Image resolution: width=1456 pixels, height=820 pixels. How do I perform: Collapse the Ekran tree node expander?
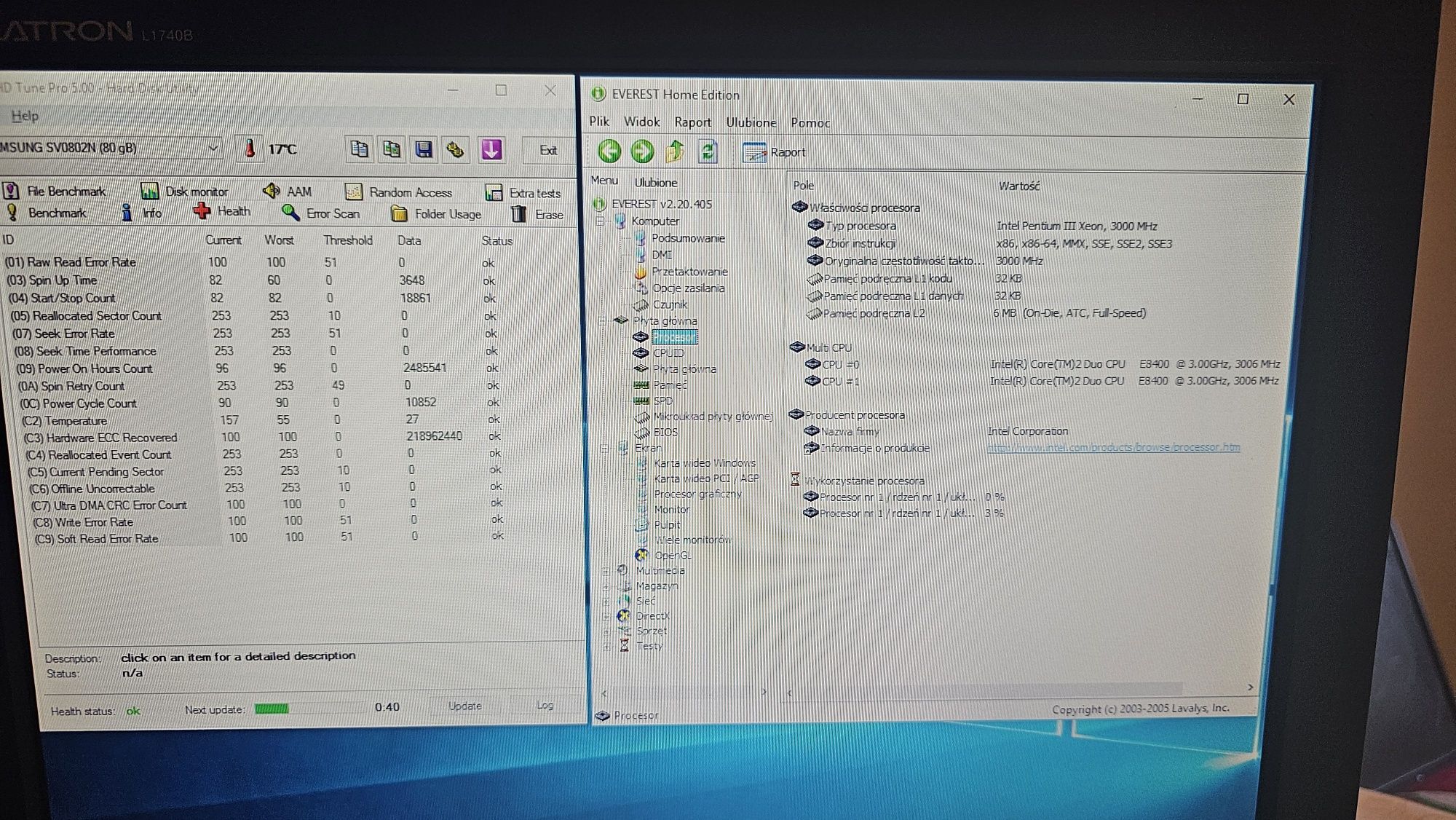click(604, 448)
